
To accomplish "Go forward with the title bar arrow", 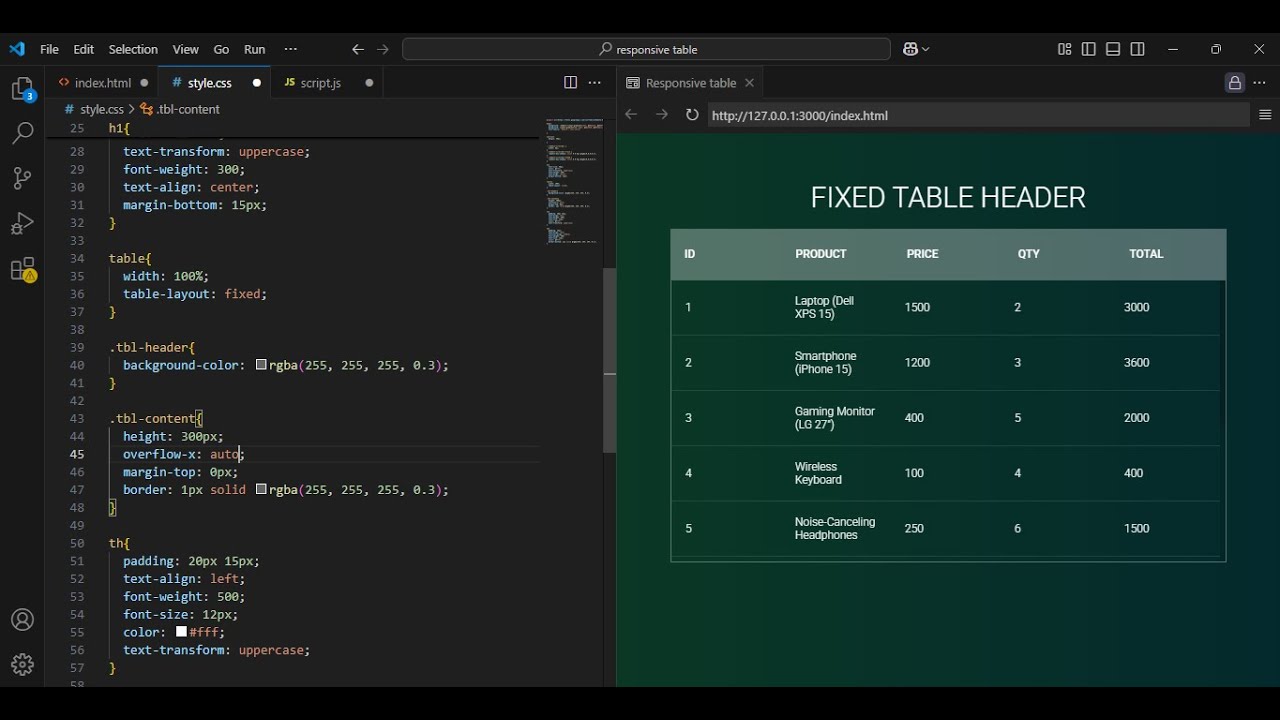I will point(383,49).
